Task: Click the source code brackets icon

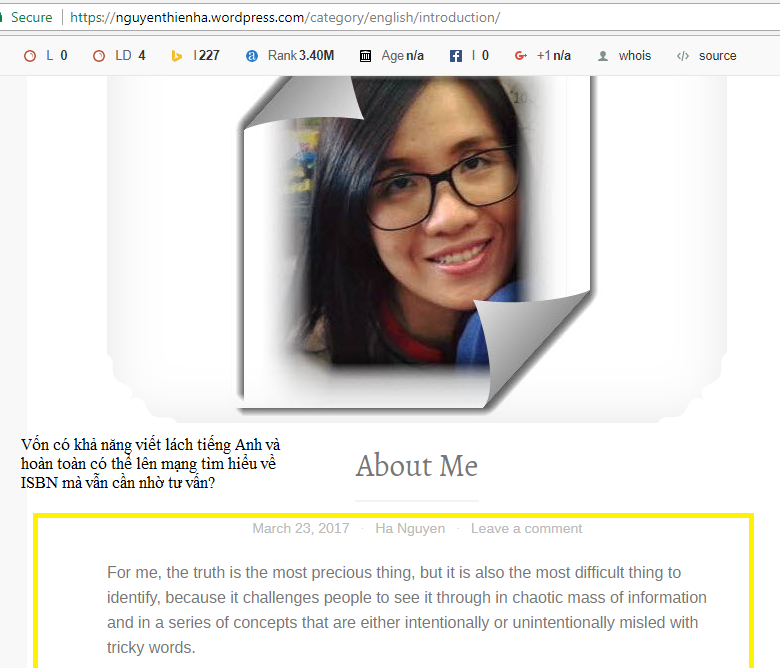Action: 683,56
